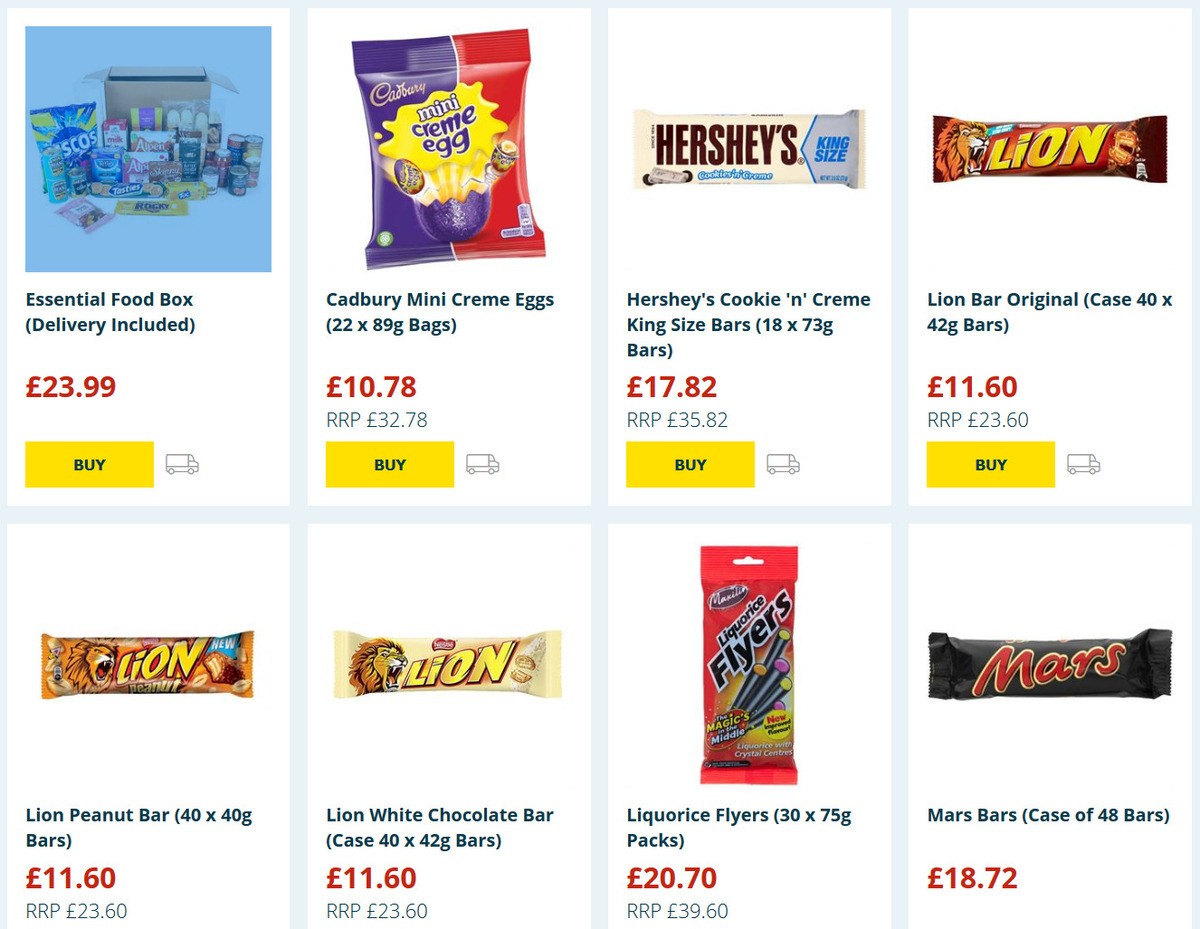Click the Lion White Chocolate Bar image
The image size is (1200, 929).
(x=448, y=663)
